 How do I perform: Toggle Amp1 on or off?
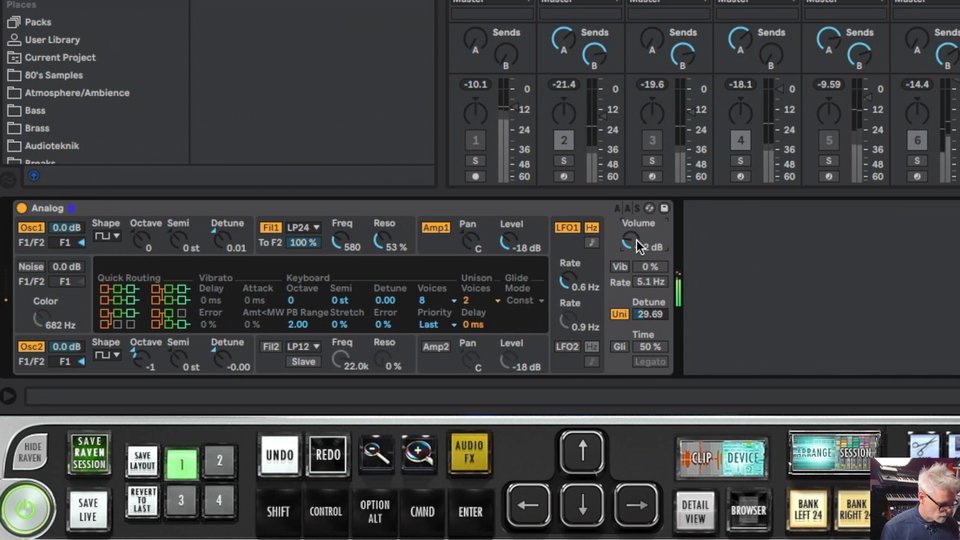435,228
